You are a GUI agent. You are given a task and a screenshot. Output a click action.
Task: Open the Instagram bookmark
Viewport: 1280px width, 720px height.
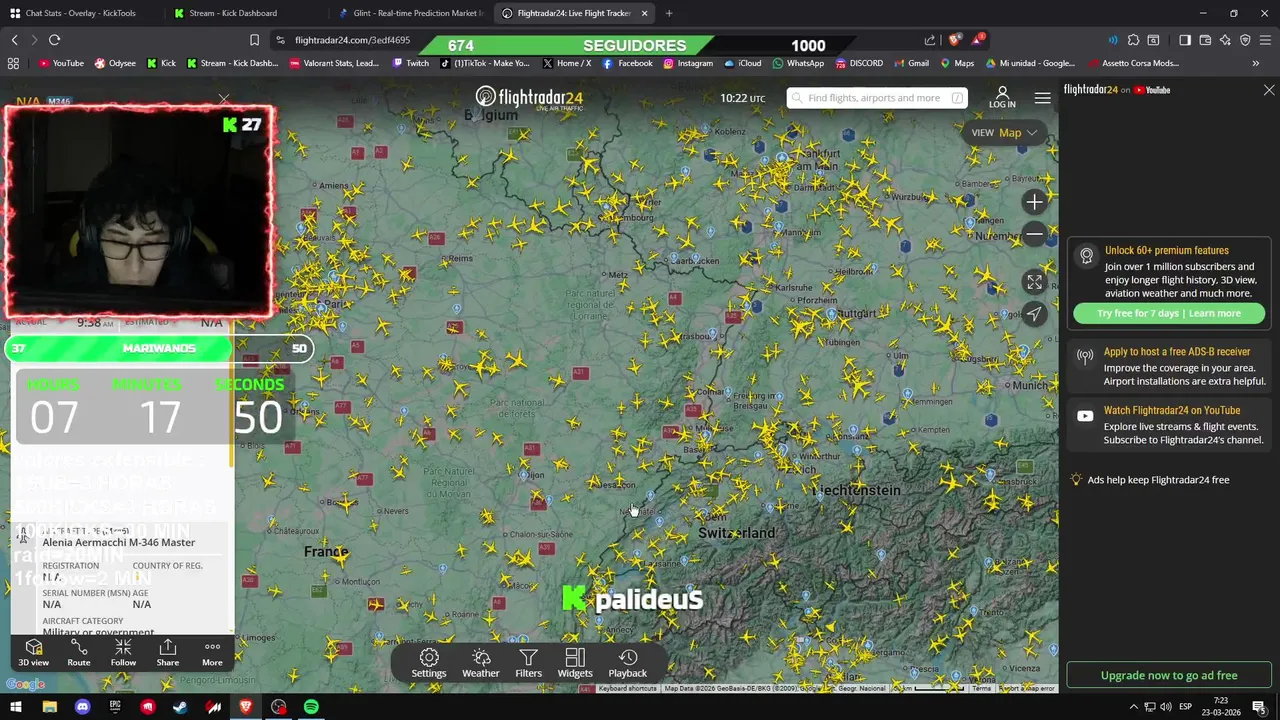pos(687,63)
